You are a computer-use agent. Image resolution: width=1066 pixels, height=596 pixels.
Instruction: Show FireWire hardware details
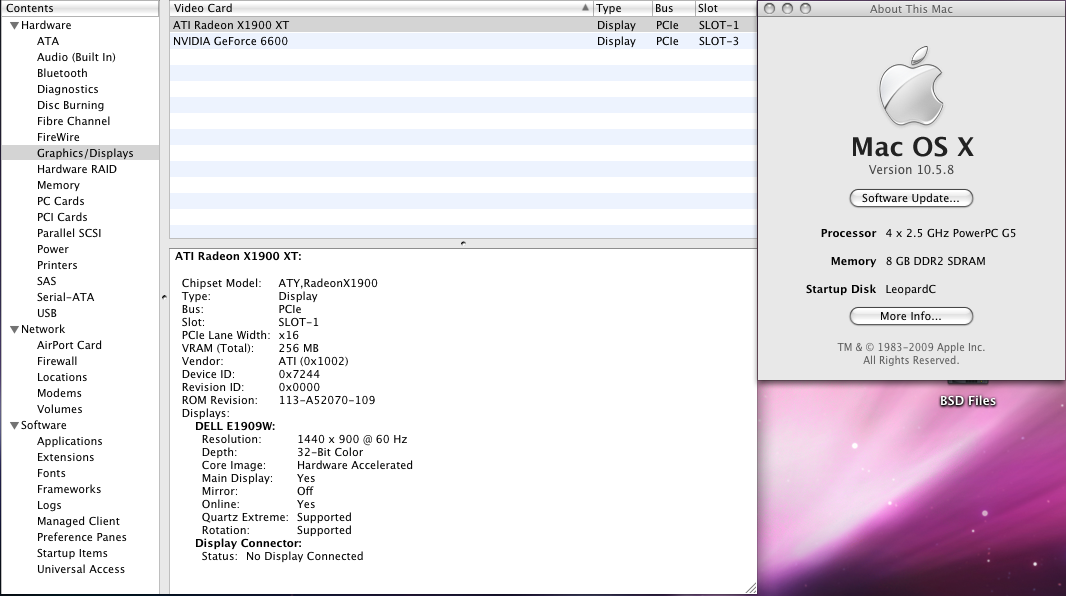[58, 137]
